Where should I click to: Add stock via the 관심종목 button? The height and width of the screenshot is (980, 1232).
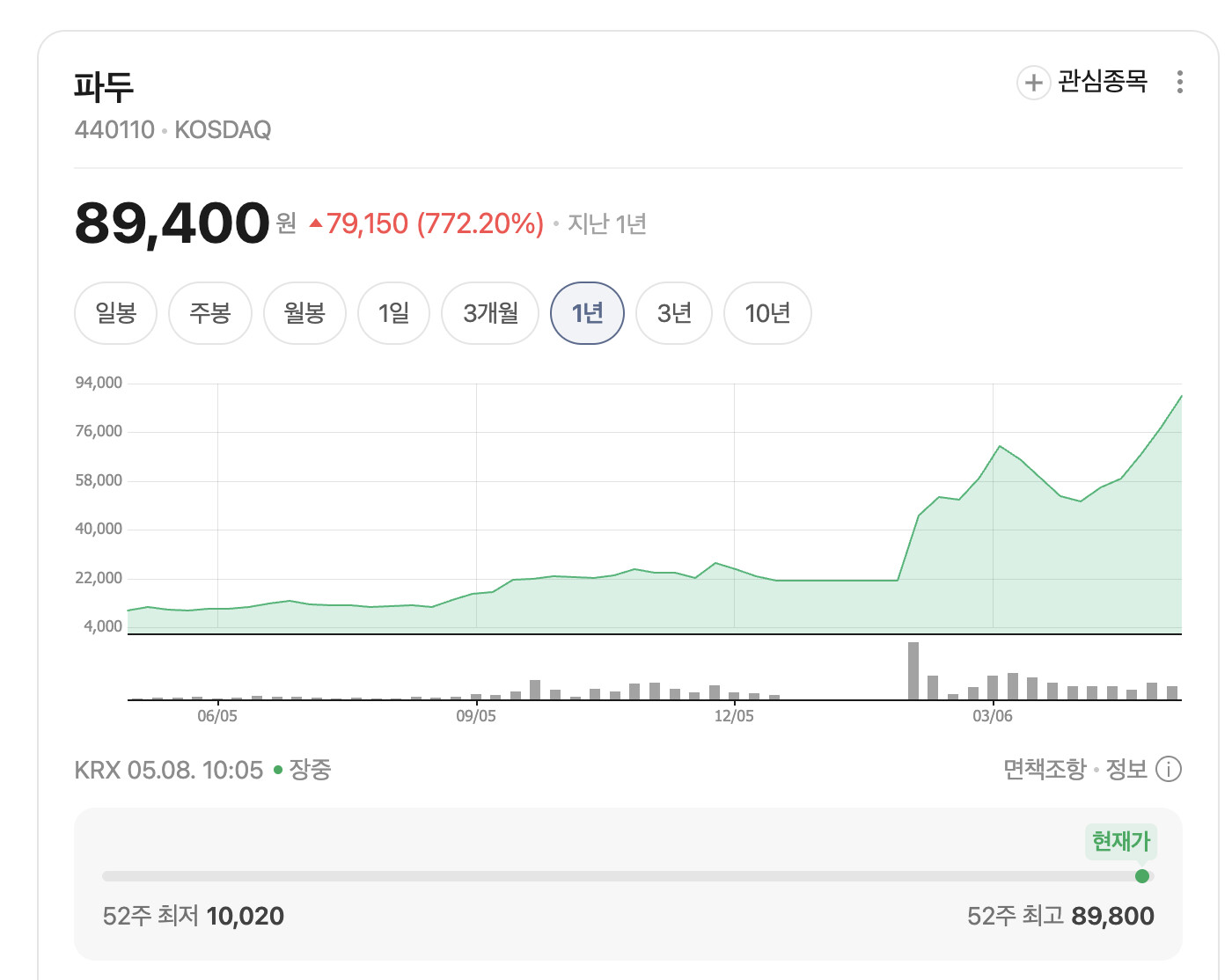tap(1083, 83)
